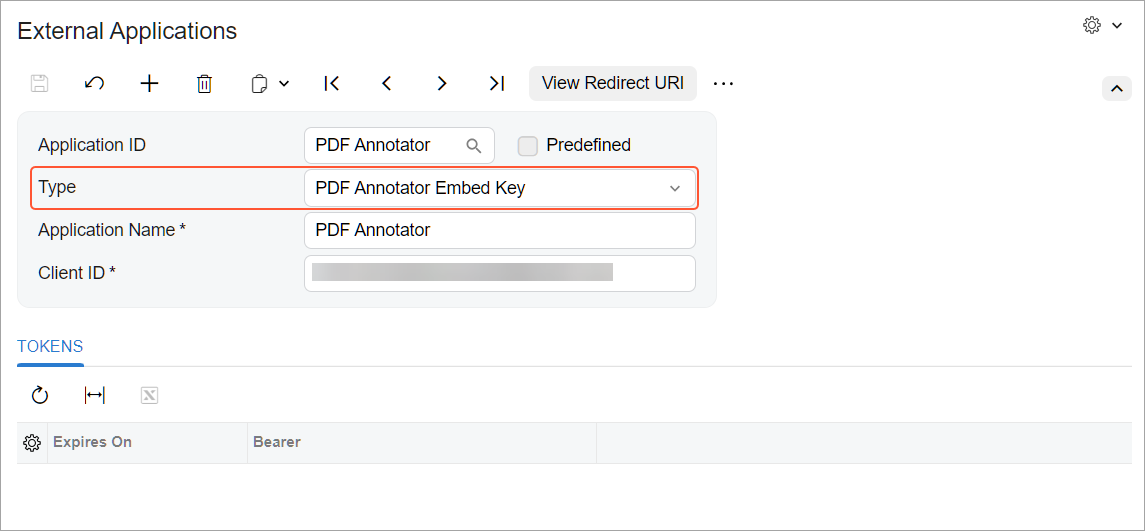The height and width of the screenshot is (531, 1145).
Task: Go to the next record
Action: coord(442,83)
